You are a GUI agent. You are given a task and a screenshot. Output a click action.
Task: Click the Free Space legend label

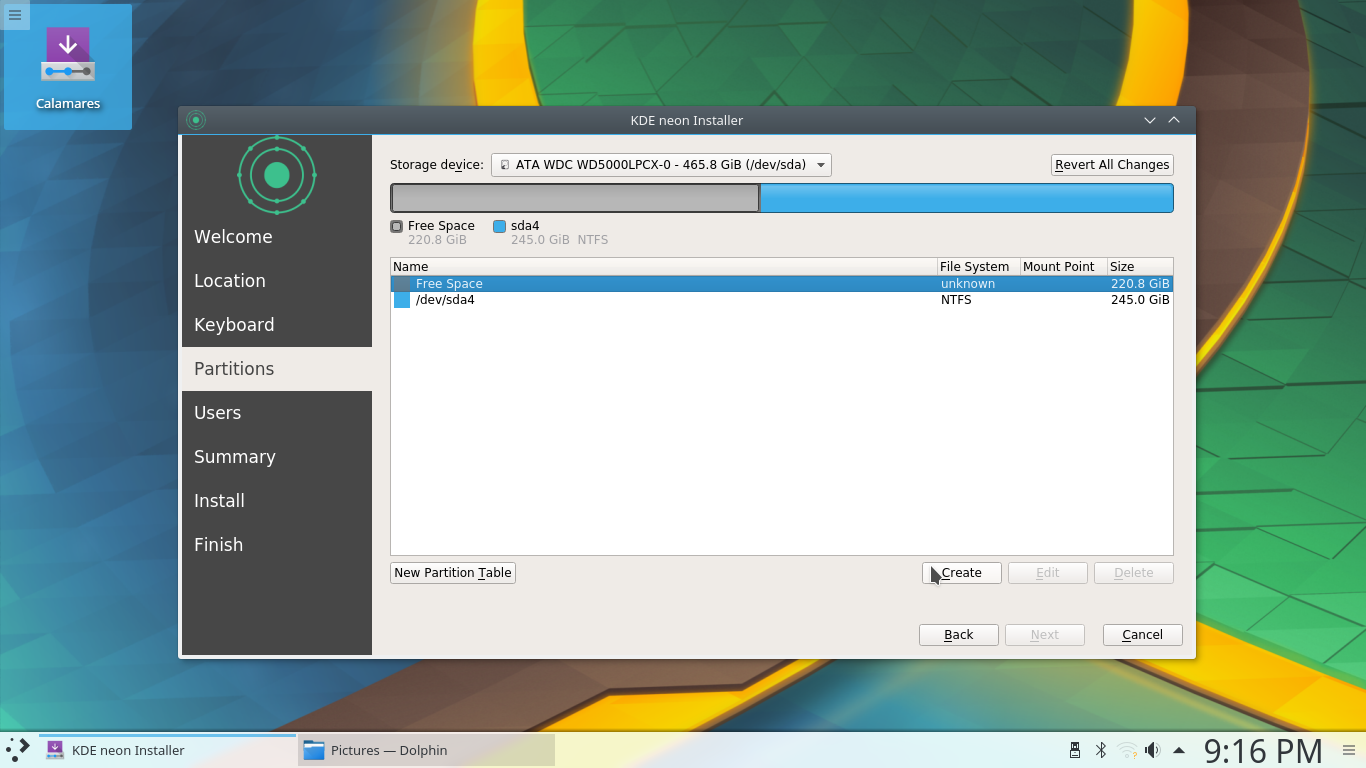point(441,226)
